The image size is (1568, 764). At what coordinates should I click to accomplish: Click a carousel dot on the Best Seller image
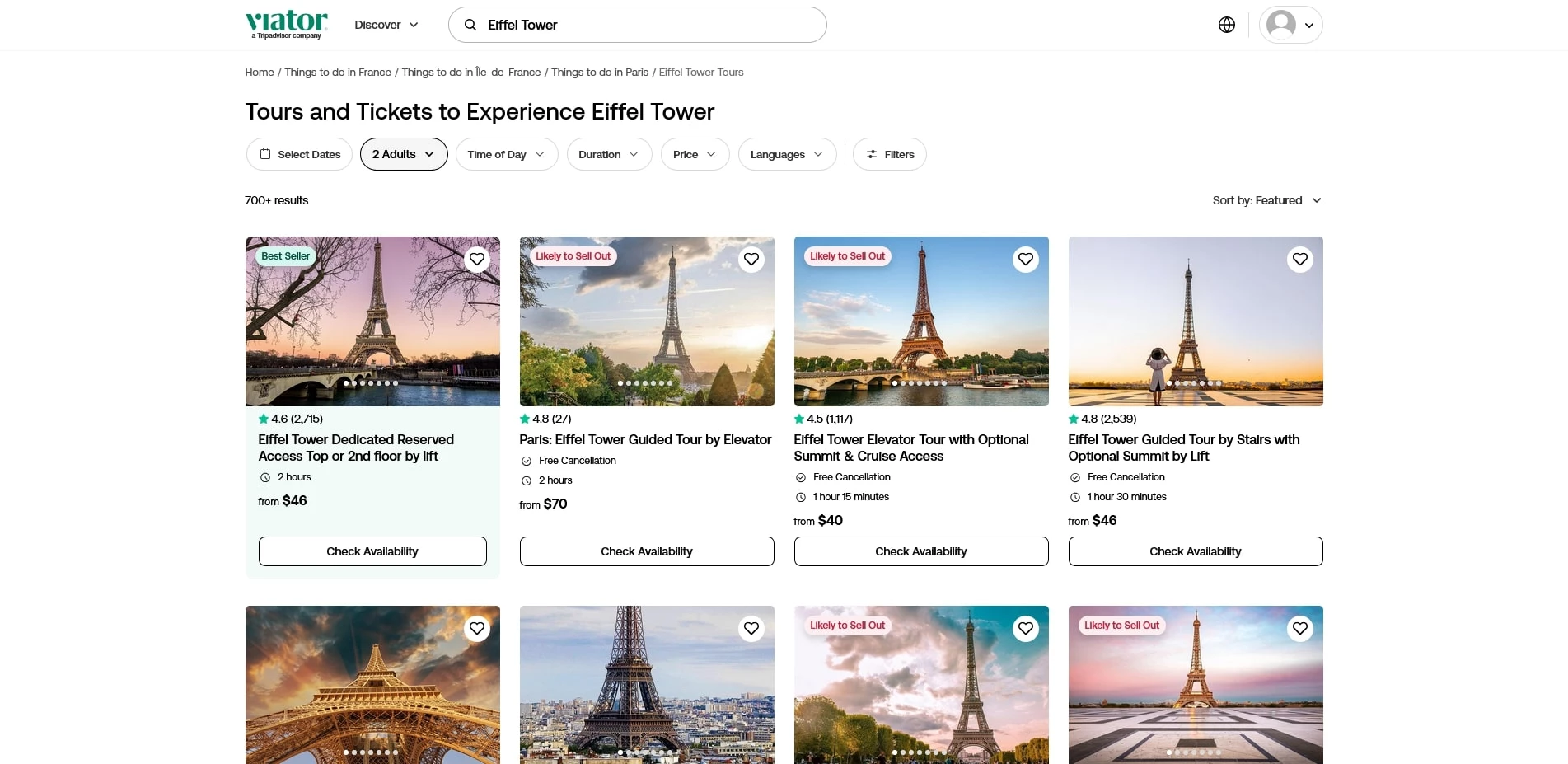tap(371, 383)
